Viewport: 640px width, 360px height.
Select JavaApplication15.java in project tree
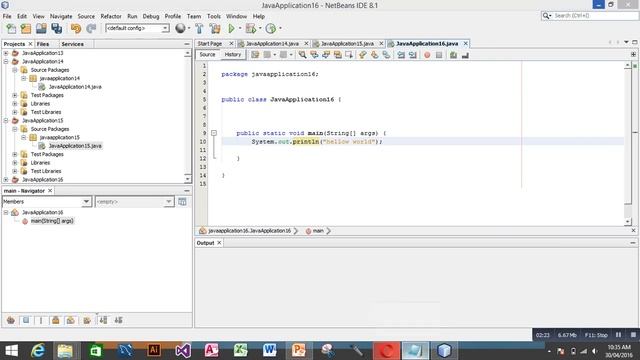pos(75,146)
